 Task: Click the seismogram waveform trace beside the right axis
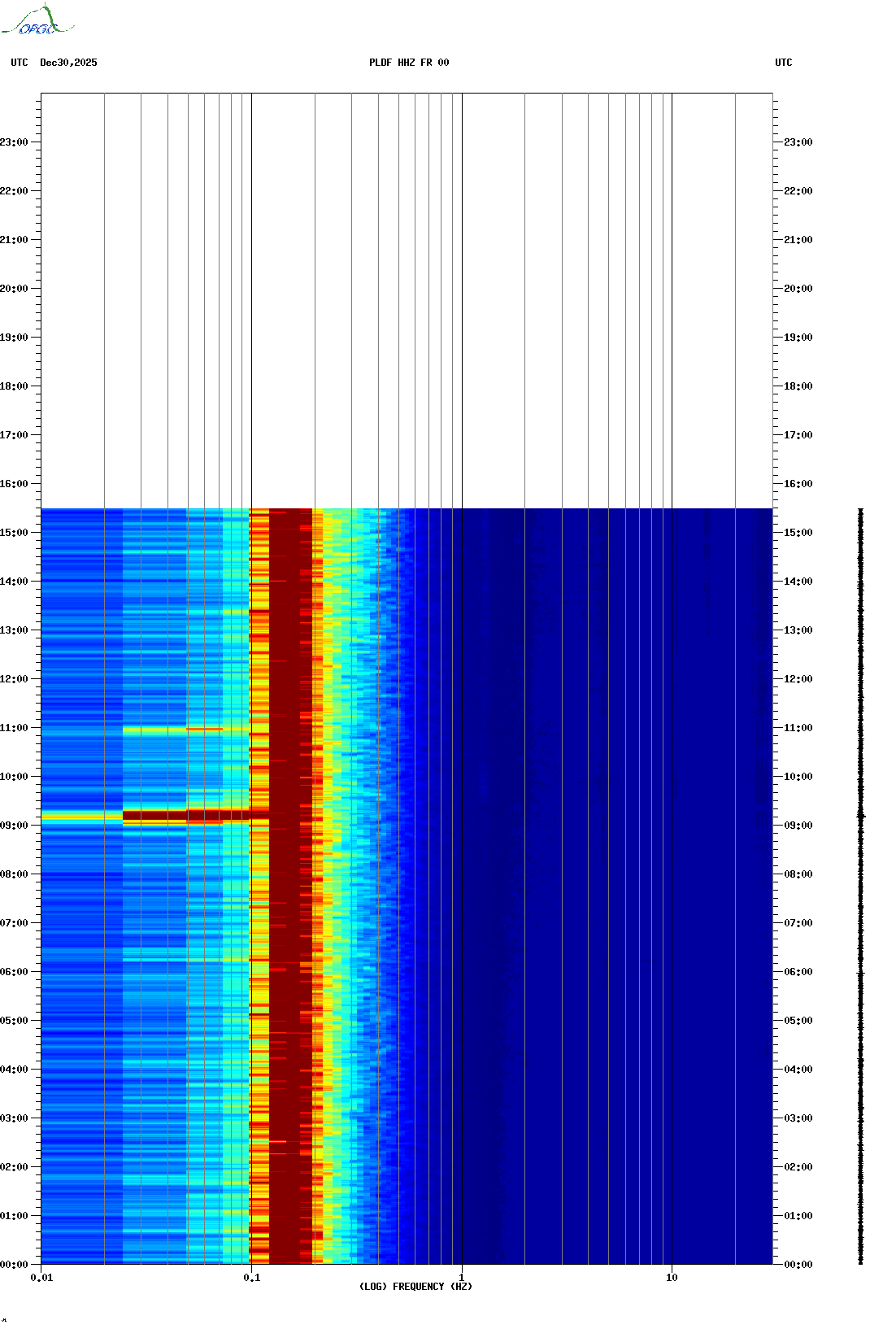point(861,886)
